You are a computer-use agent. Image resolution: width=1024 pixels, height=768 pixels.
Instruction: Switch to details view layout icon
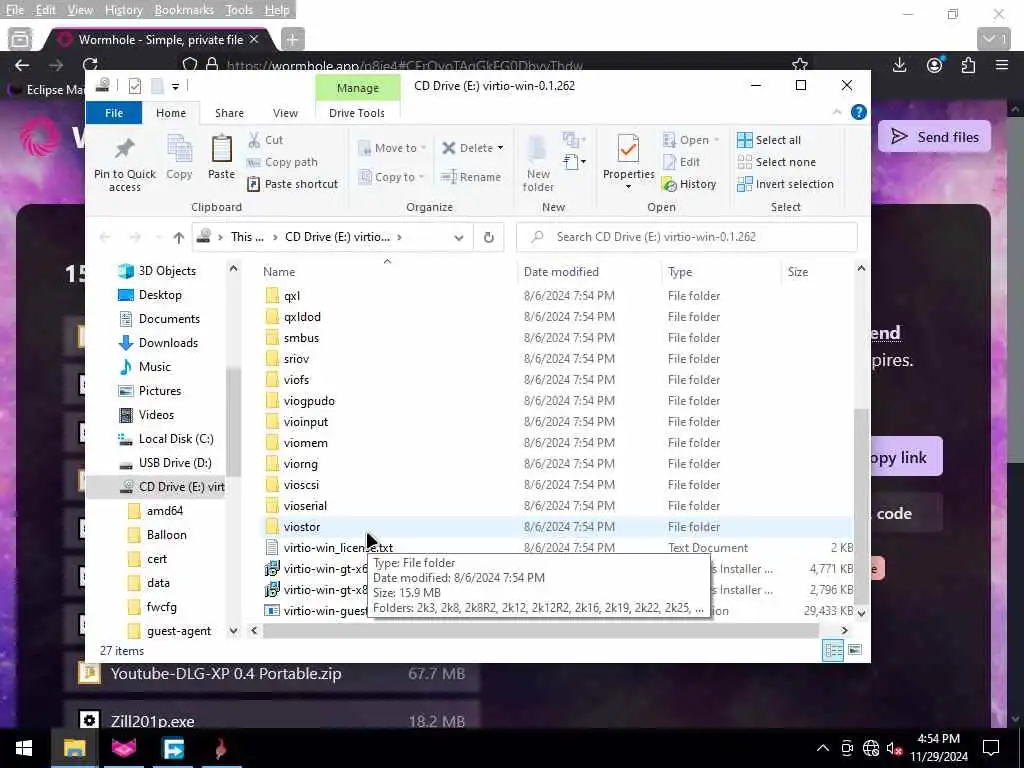click(x=833, y=650)
